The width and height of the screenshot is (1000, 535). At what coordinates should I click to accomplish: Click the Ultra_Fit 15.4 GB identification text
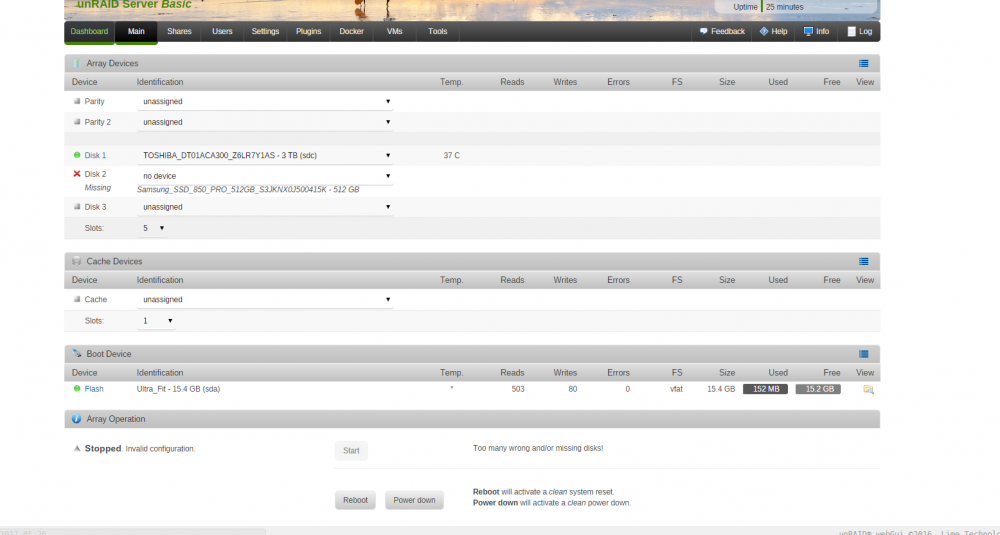point(179,389)
